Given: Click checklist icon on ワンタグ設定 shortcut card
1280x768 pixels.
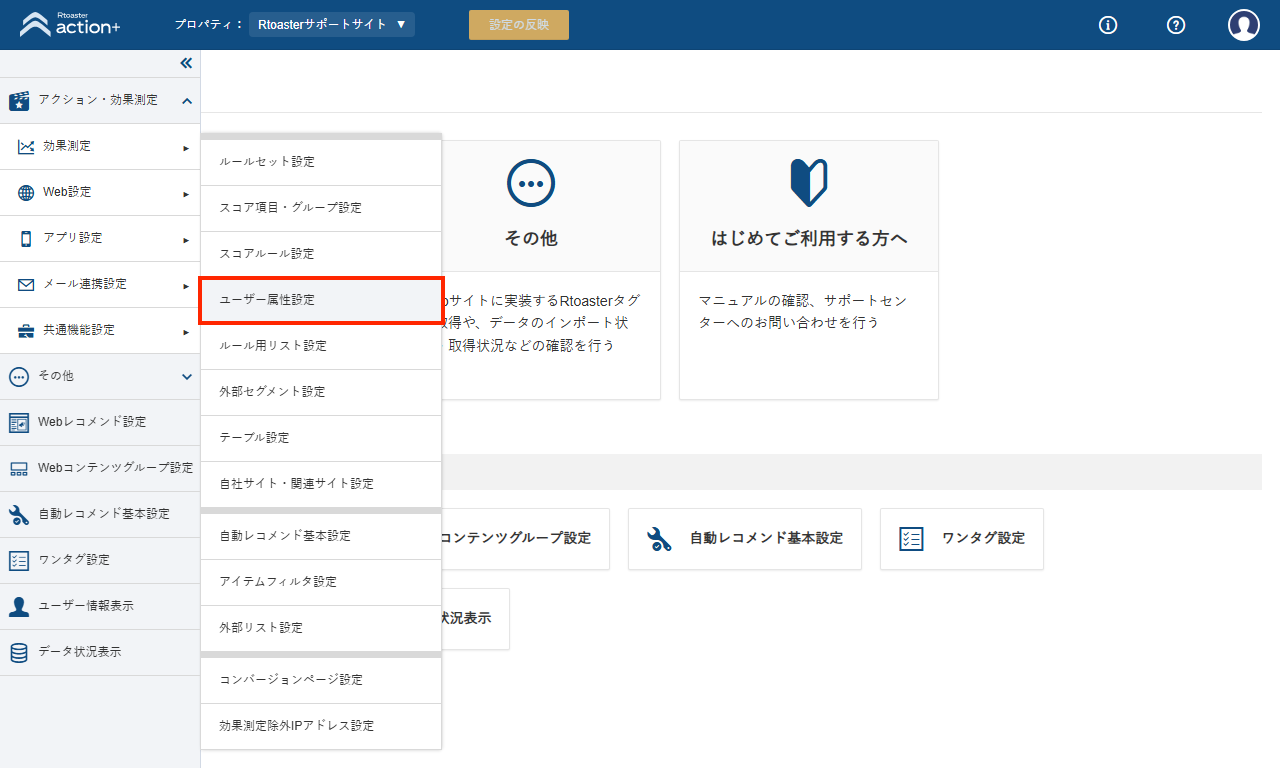Looking at the screenshot, I should tap(911, 539).
